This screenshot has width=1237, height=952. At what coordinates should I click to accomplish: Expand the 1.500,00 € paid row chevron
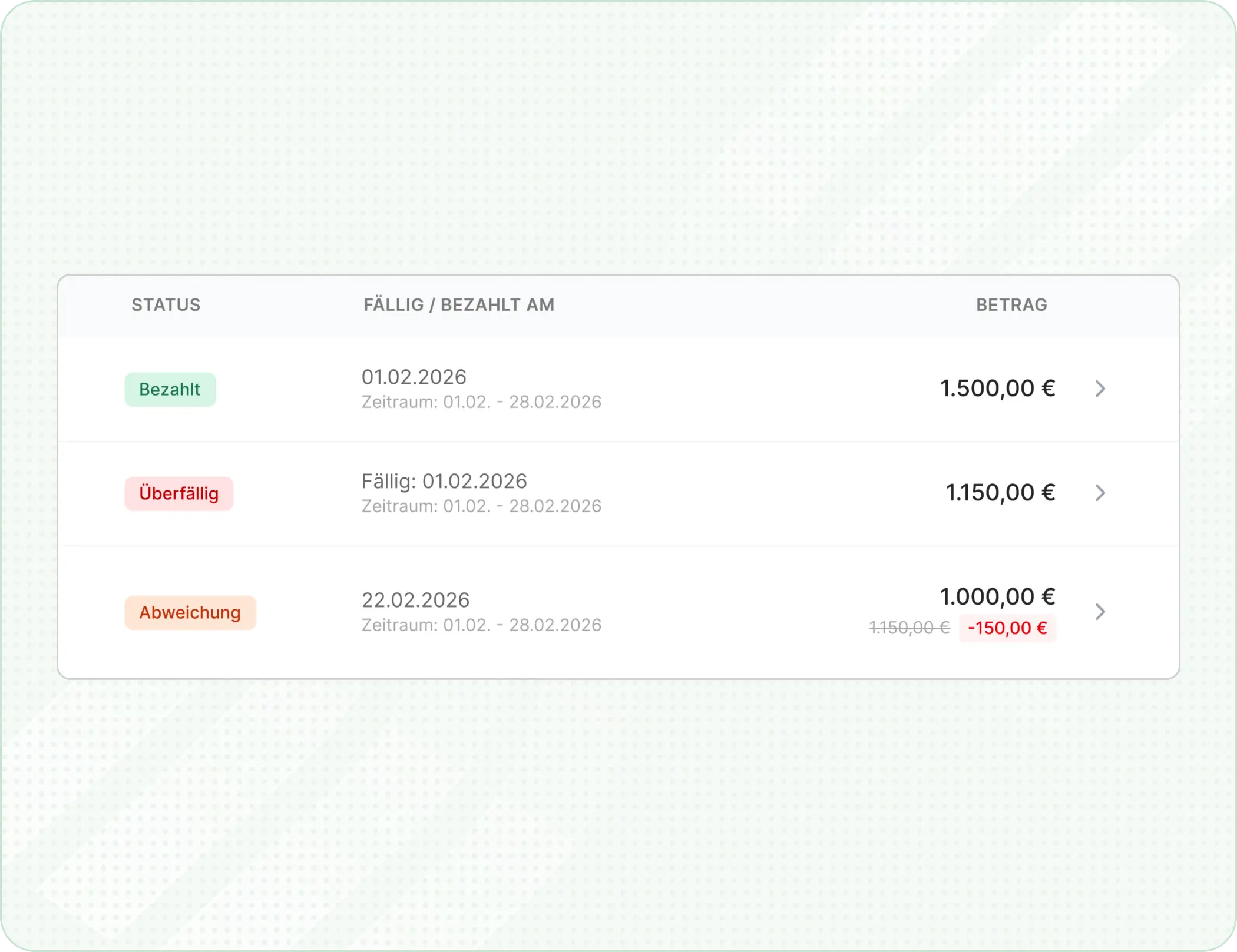pos(1100,389)
